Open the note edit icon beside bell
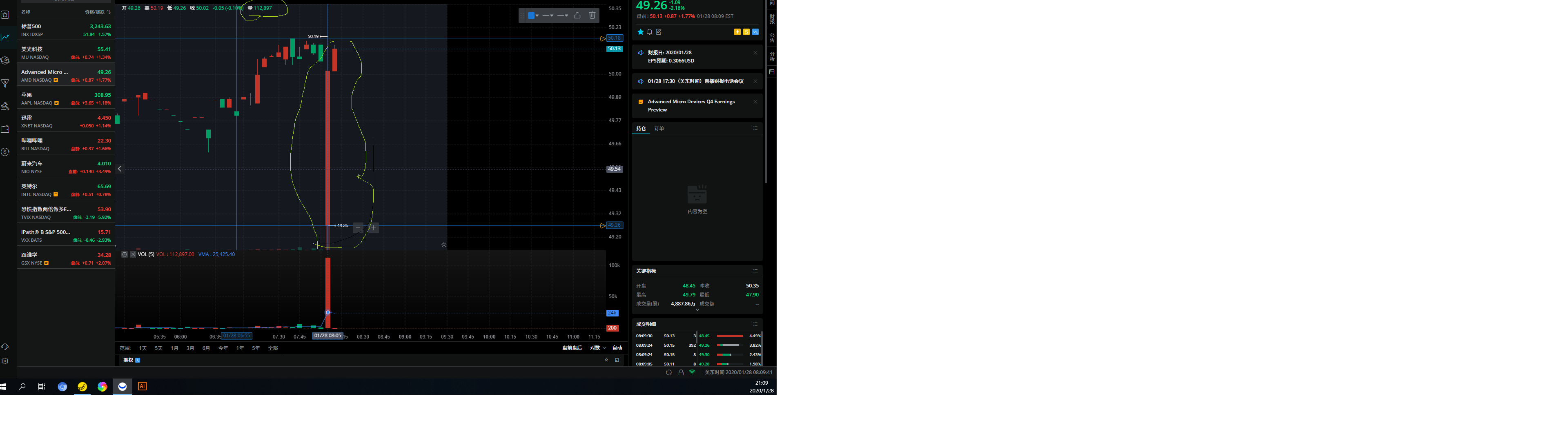The width and height of the screenshot is (1568, 441). (x=659, y=32)
